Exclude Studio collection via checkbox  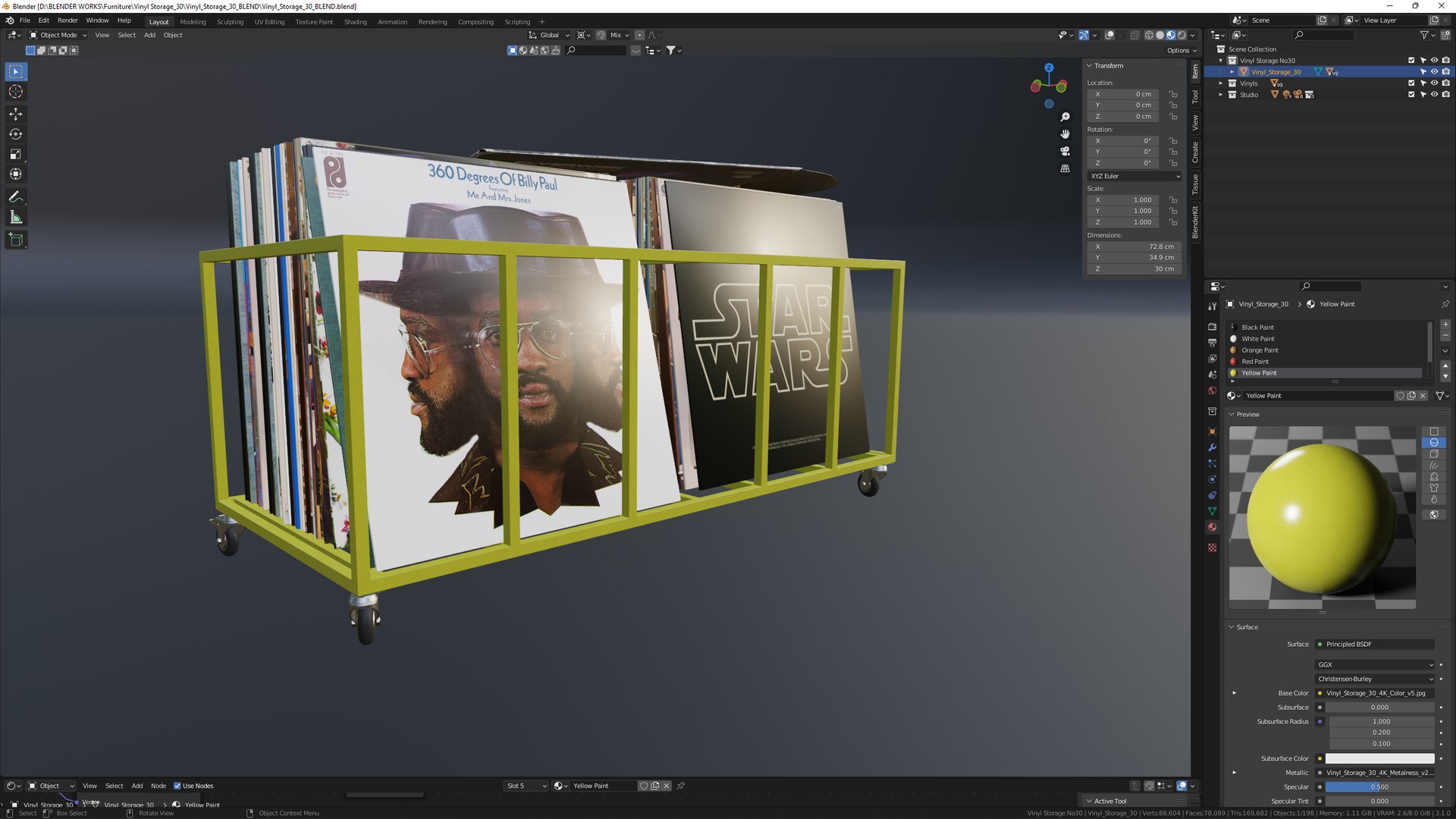click(x=1411, y=95)
